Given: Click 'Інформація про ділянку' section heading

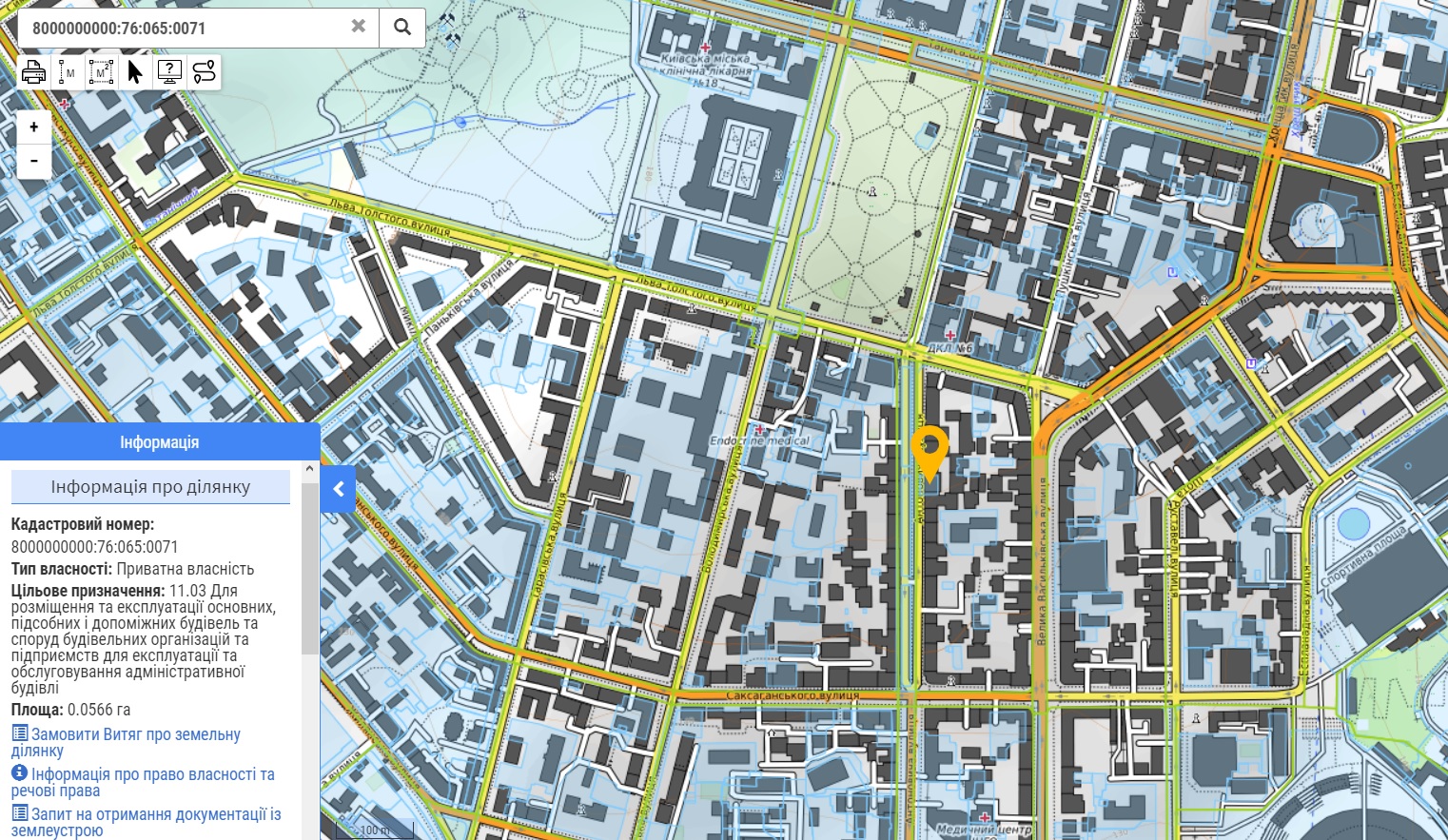Looking at the screenshot, I should (150, 487).
